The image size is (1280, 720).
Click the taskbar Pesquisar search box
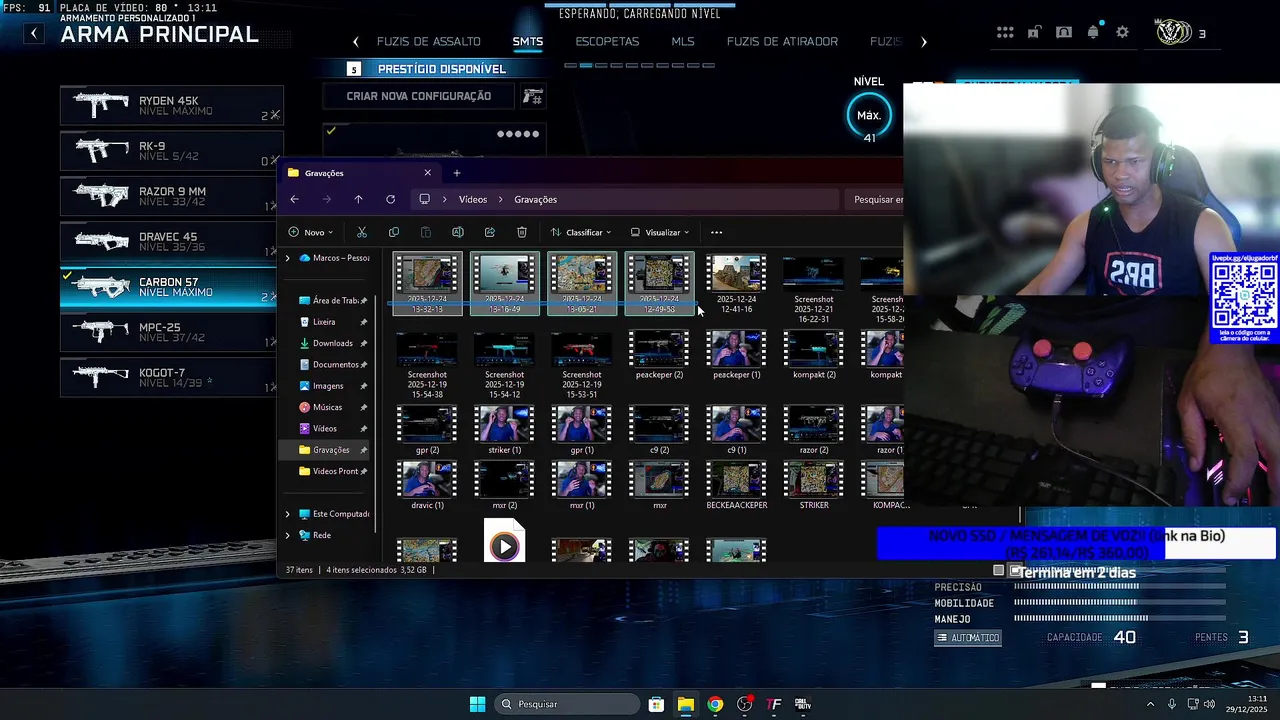[568, 704]
